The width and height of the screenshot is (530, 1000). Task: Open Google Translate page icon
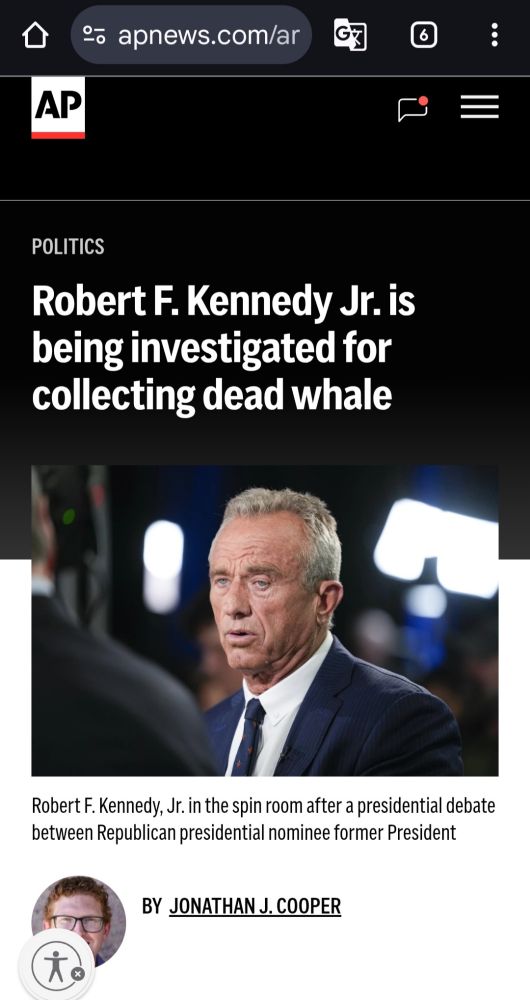point(350,34)
